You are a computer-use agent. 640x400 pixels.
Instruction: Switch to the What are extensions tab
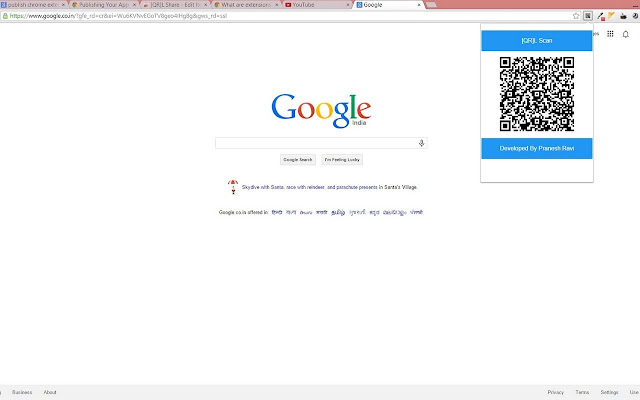(x=246, y=5)
